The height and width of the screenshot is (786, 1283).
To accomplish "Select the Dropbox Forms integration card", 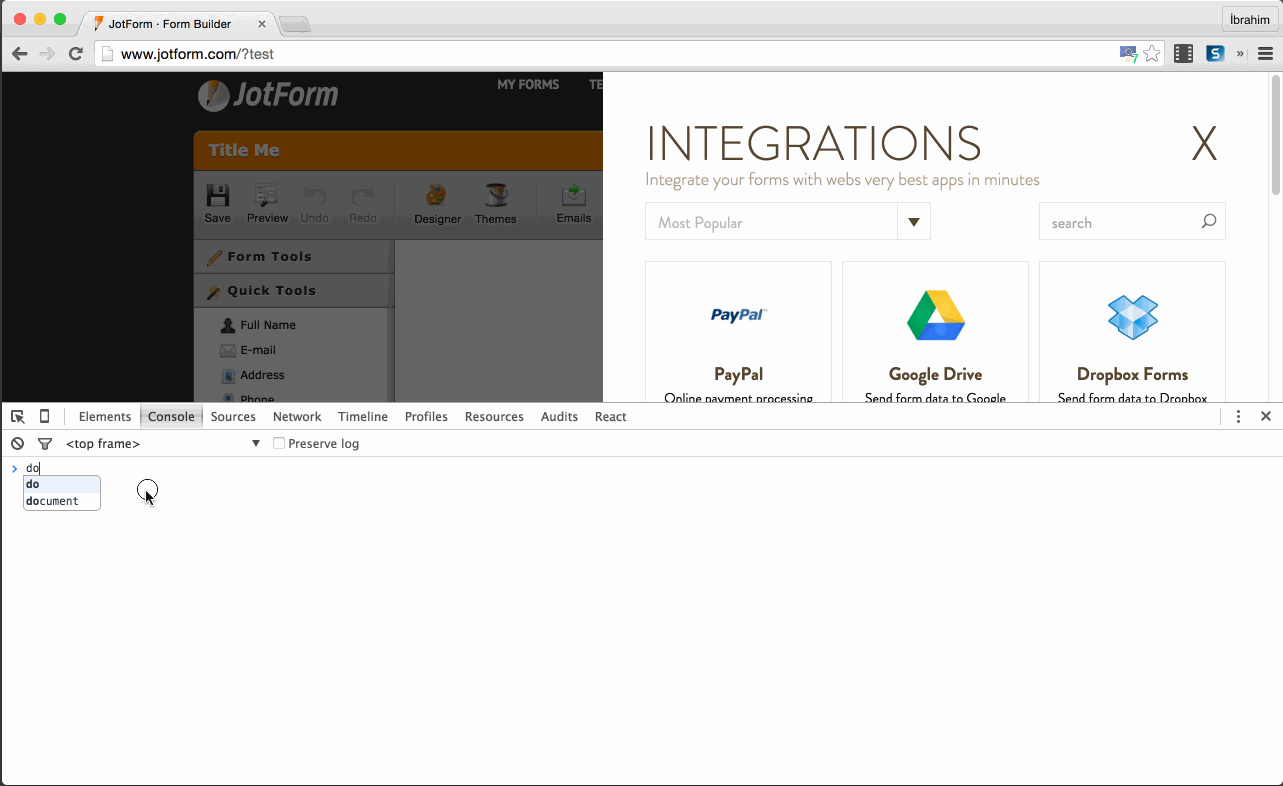I will [1132, 332].
